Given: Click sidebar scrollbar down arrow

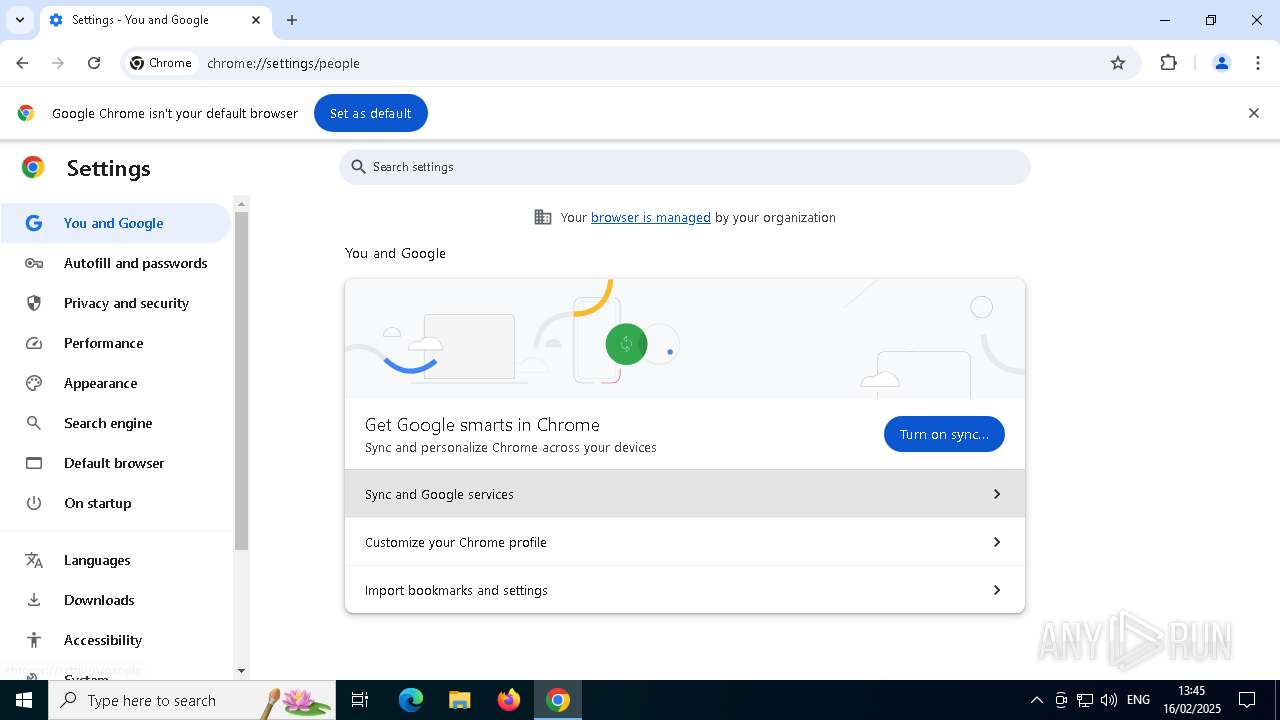Looking at the screenshot, I should [x=241, y=671].
